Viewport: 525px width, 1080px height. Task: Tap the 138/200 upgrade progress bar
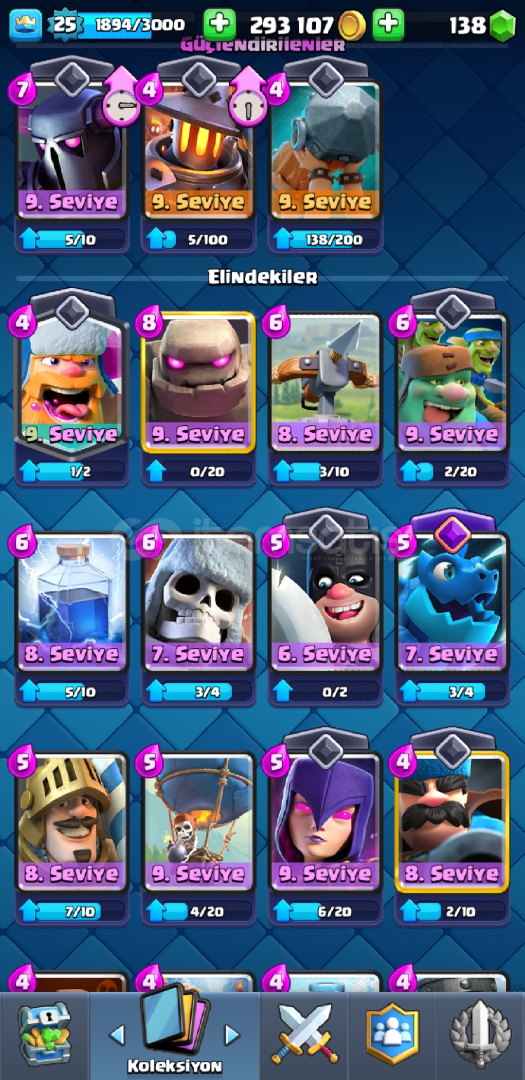tap(326, 239)
